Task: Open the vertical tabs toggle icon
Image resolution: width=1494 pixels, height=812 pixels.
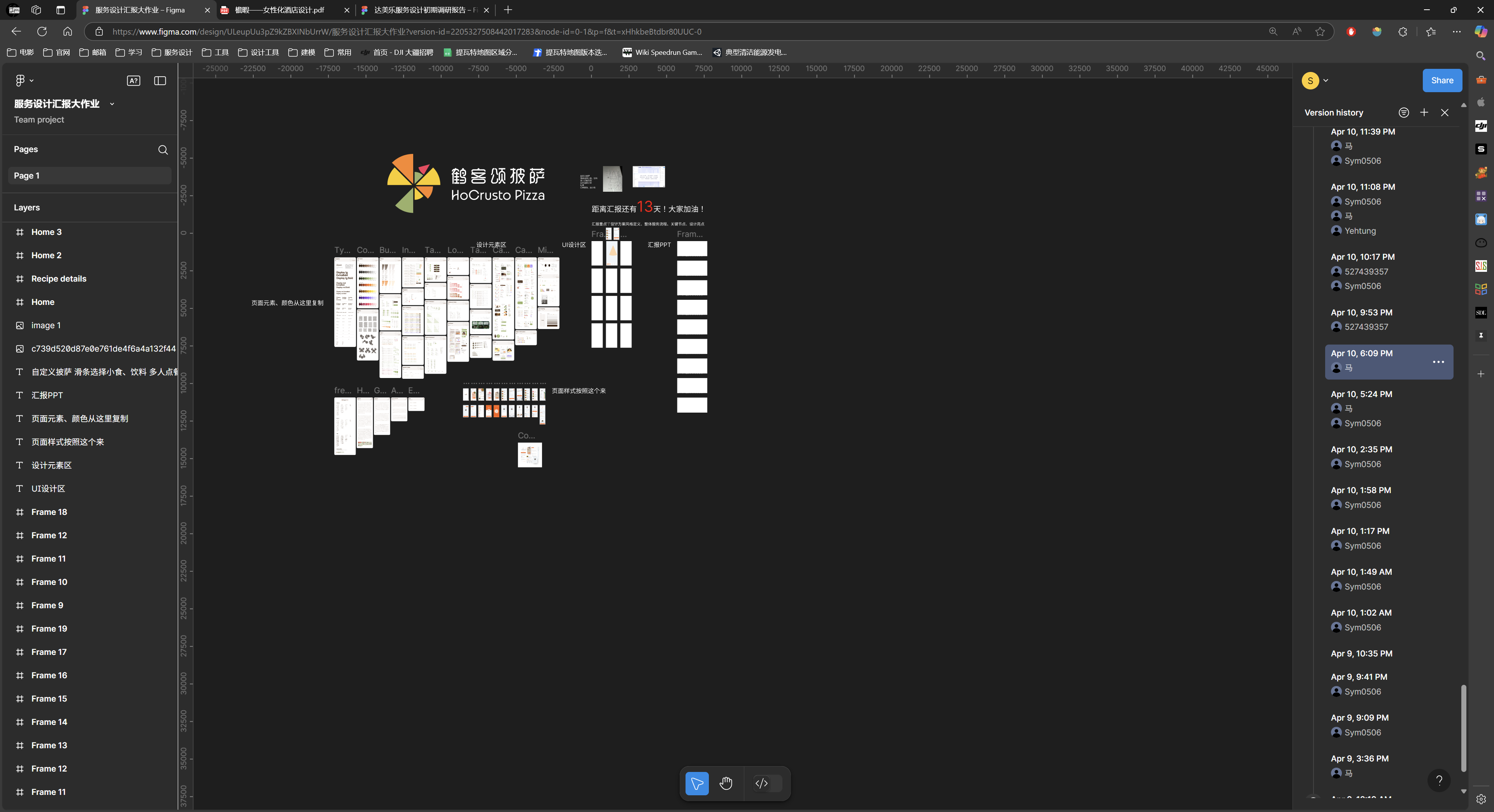Action: (x=60, y=10)
